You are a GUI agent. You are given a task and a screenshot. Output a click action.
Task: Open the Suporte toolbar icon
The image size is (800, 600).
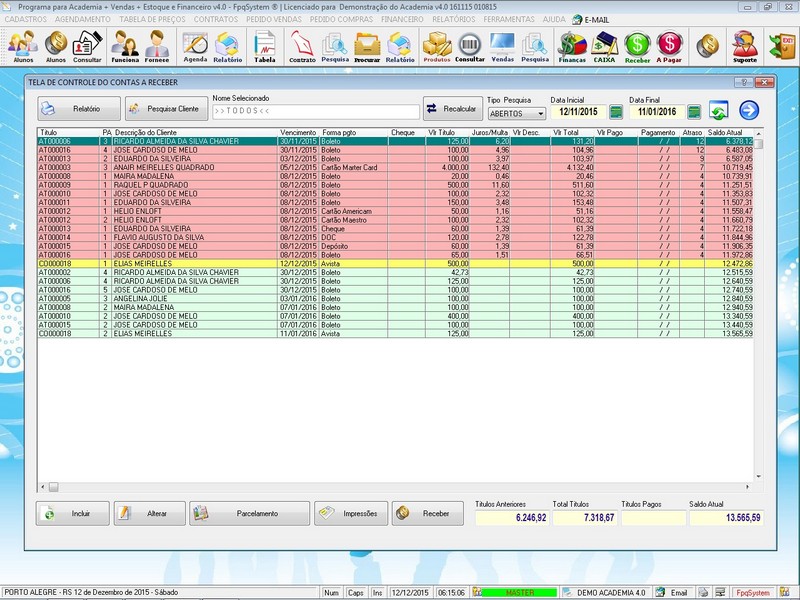pyautogui.click(x=744, y=46)
